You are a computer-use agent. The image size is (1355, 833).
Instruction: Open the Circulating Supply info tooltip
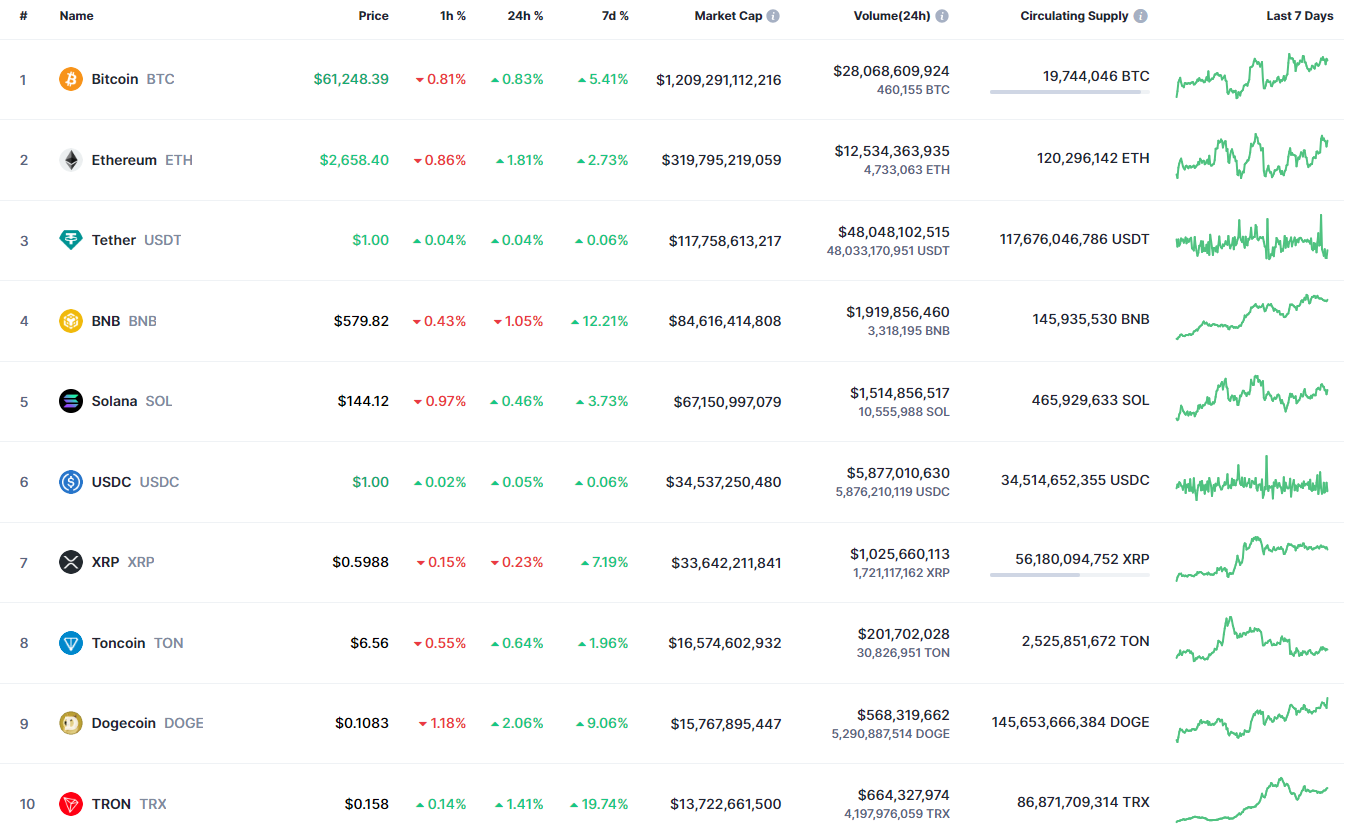1141,15
